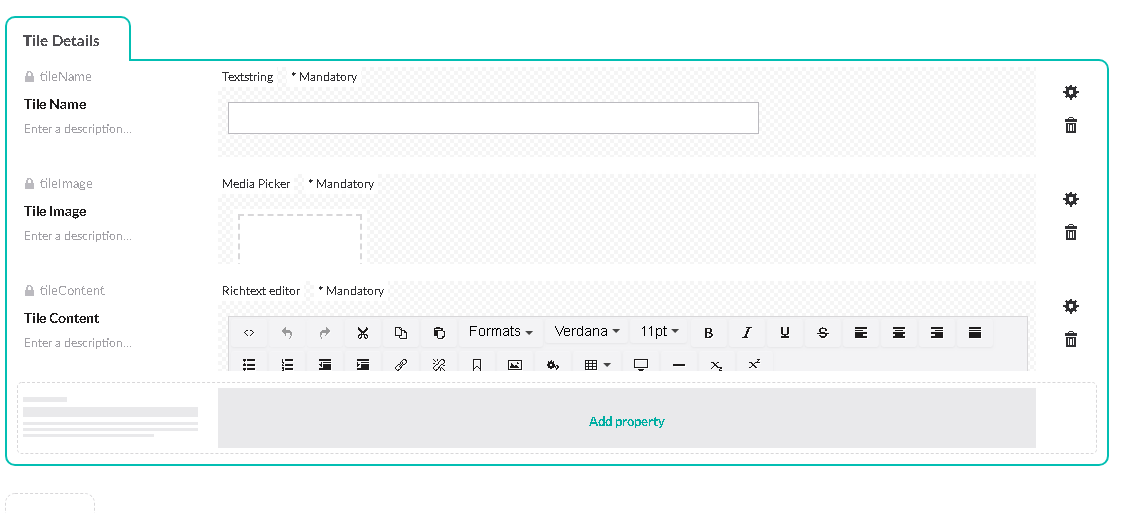1124x513 pixels.
Task: Click the cut scissors icon
Action: [x=363, y=332]
